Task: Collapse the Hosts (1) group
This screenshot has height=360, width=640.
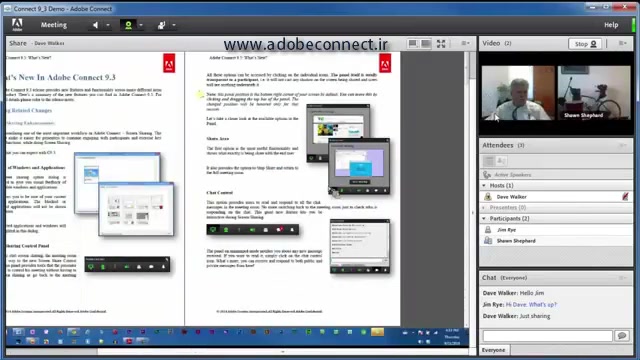Action: (484, 186)
